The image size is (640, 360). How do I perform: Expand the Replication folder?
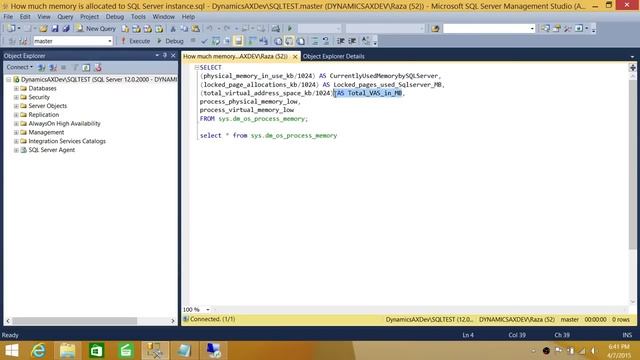point(16,115)
